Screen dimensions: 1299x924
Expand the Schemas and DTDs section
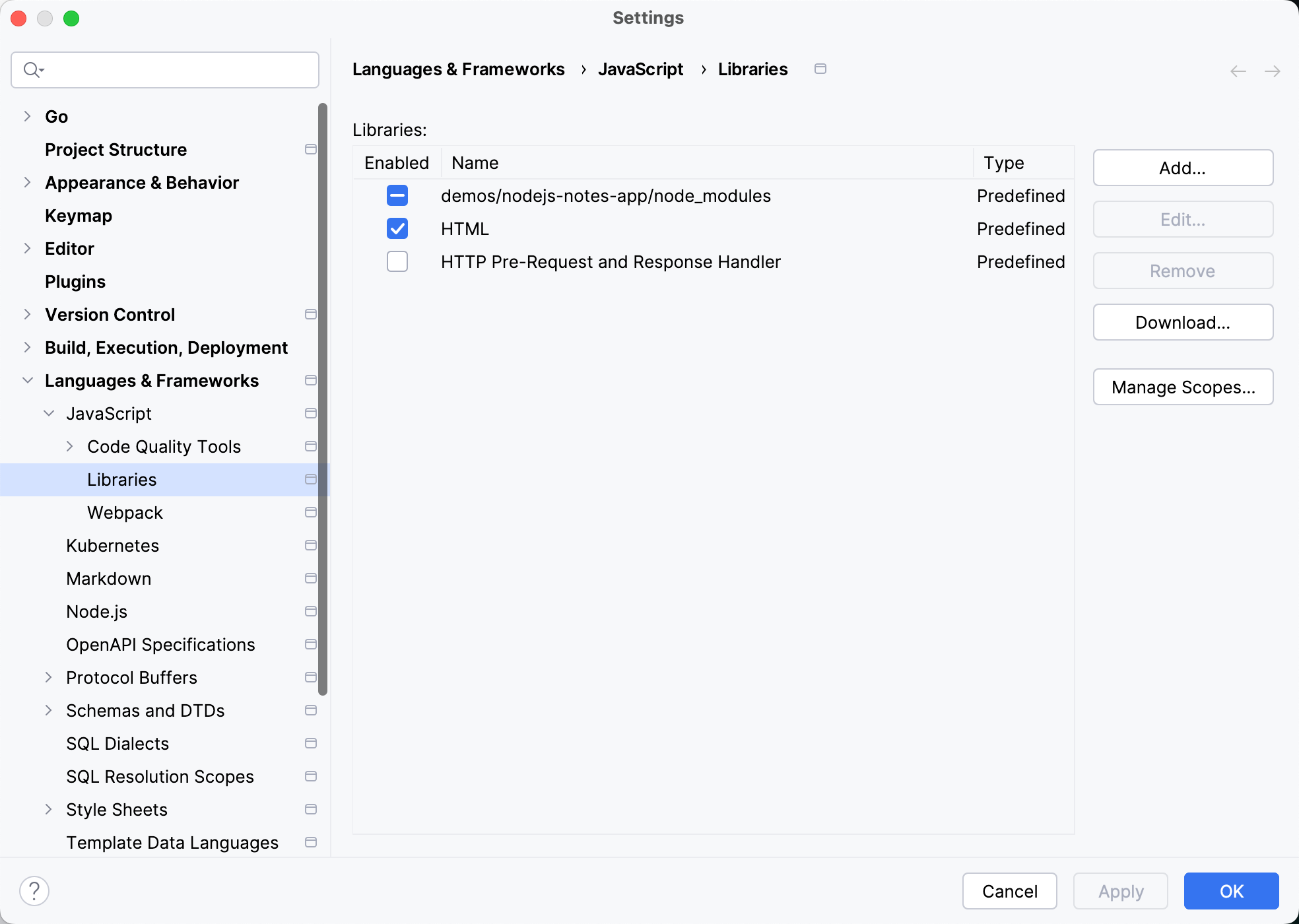[x=50, y=710]
